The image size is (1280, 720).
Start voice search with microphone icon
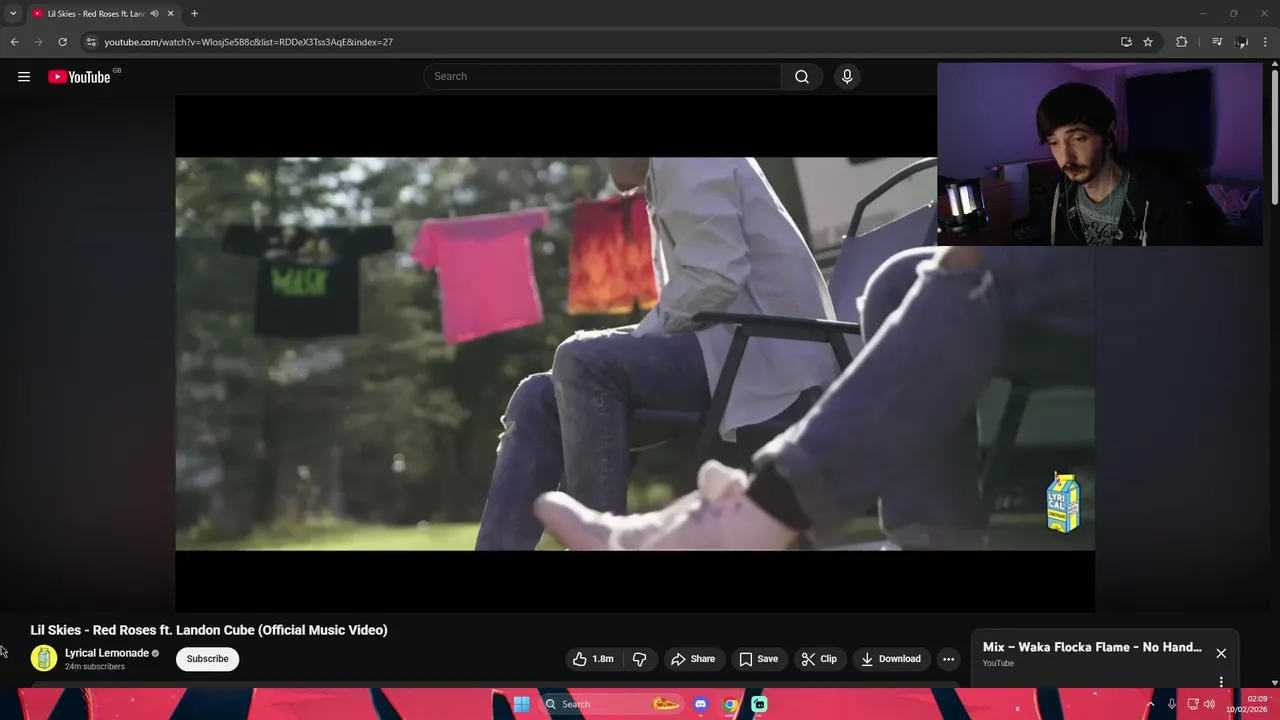[x=847, y=77]
